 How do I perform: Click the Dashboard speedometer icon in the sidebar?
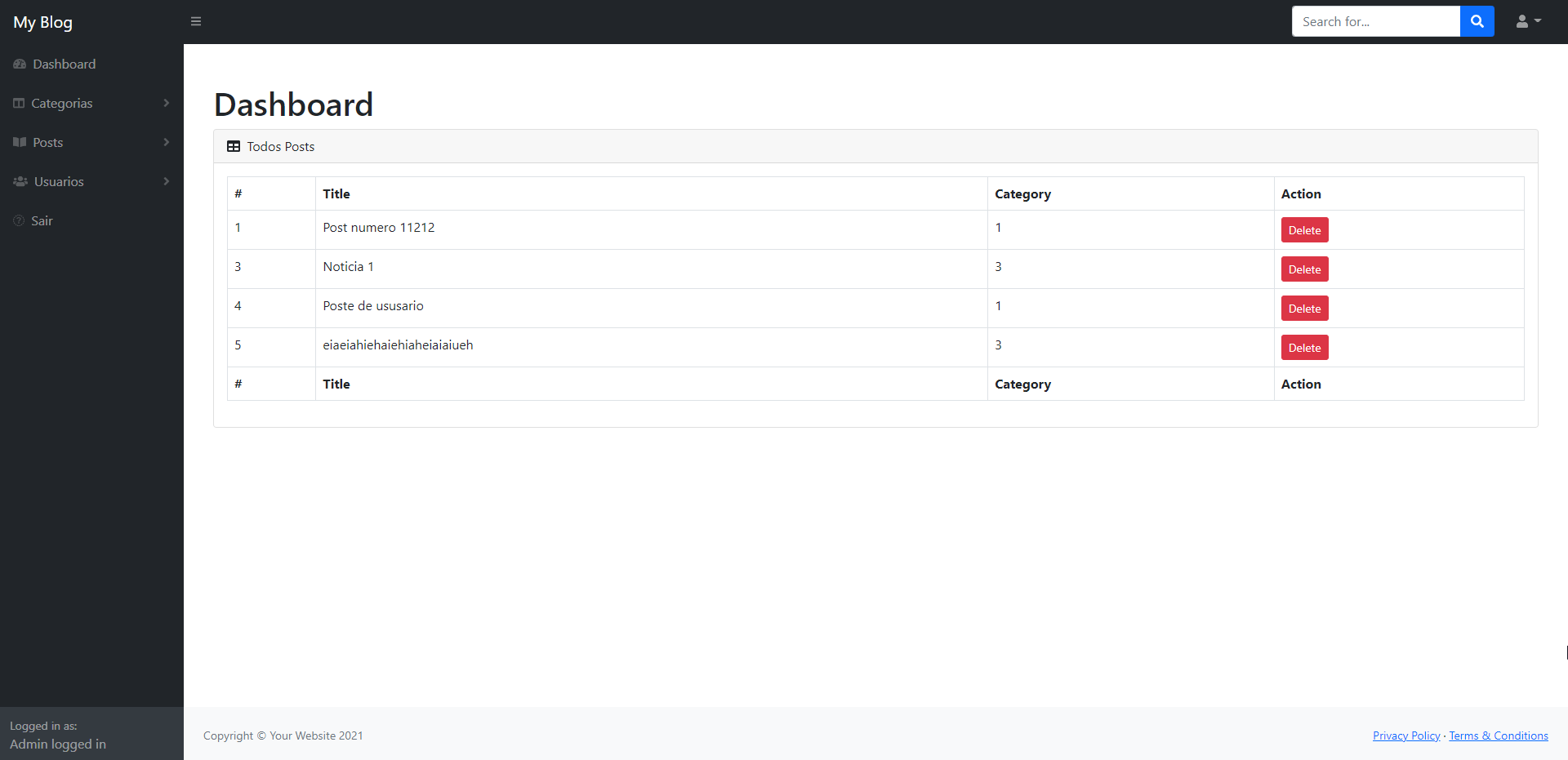[x=20, y=64]
